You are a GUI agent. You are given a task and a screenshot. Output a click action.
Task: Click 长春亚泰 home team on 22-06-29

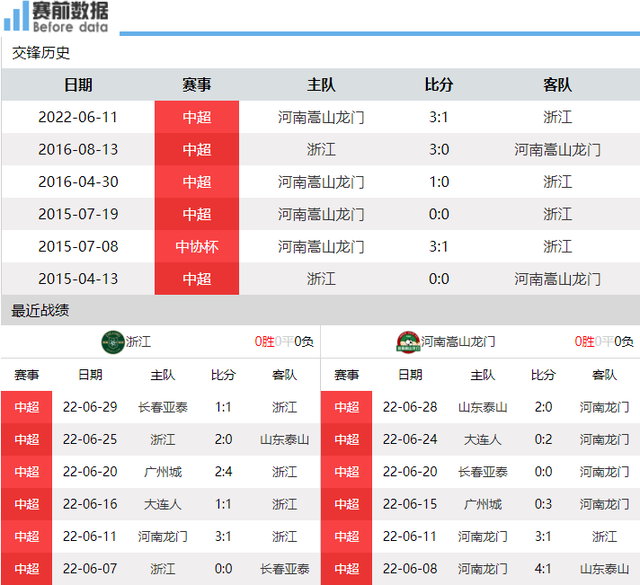pos(162,407)
